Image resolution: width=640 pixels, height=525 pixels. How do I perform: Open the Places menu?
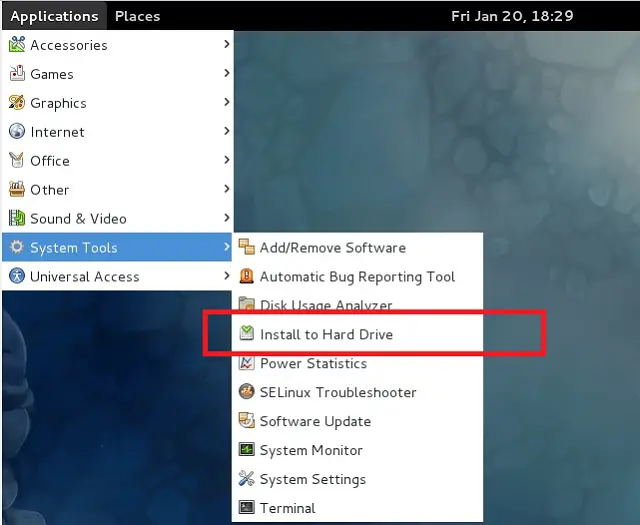pyautogui.click(x=138, y=16)
